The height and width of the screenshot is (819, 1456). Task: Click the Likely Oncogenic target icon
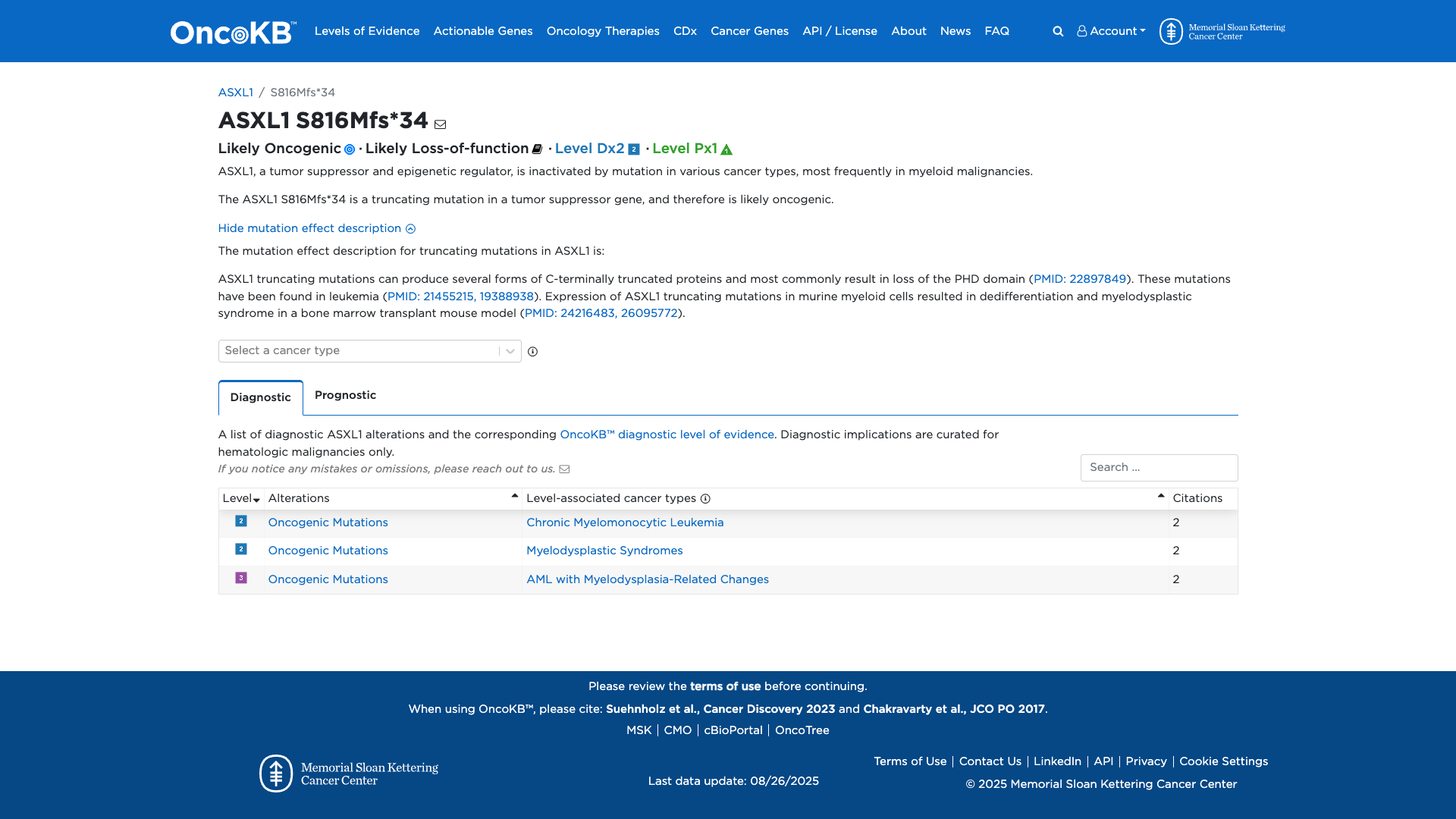tap(350, 149)
